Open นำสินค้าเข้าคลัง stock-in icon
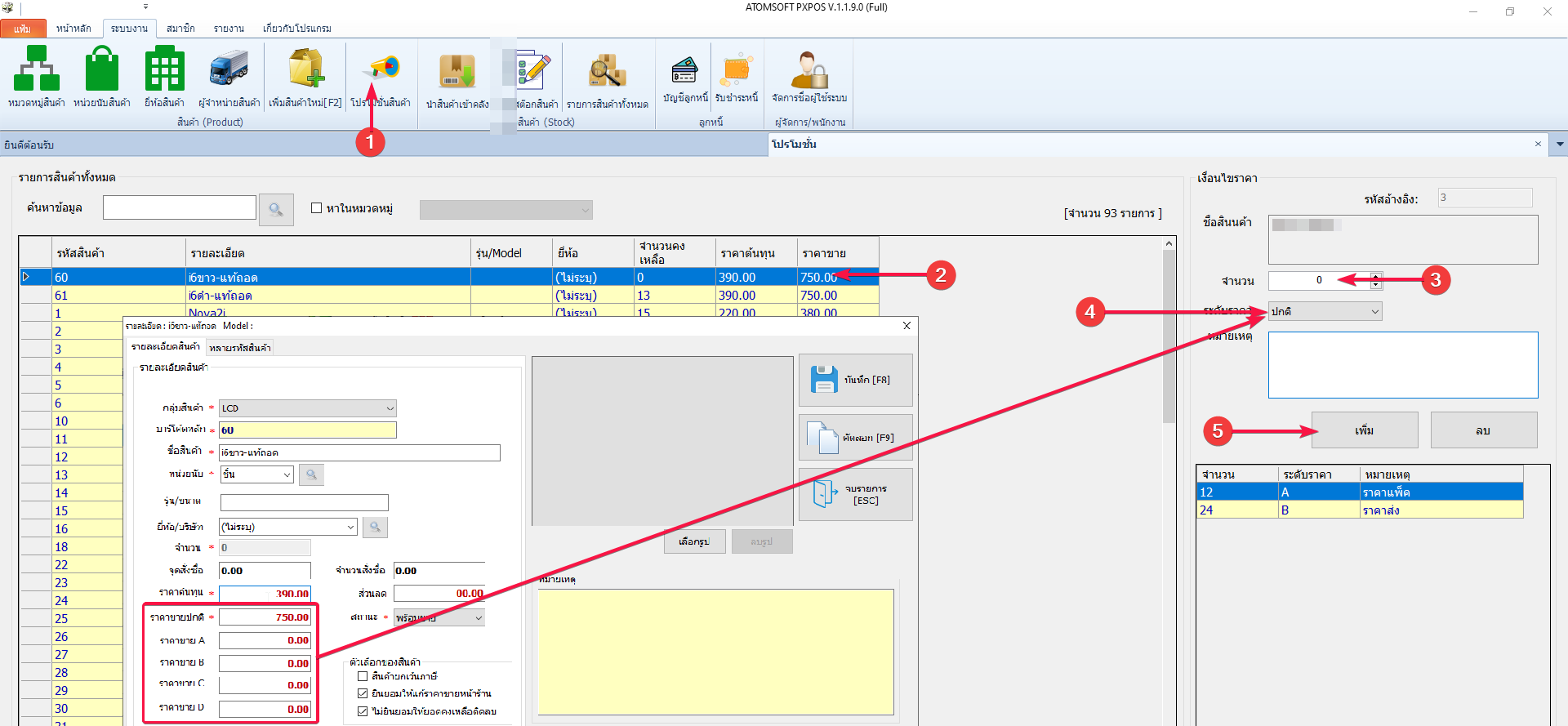The width and height of the screenshot is (1568, 726). pyautogui.click(x=457, y=72)
